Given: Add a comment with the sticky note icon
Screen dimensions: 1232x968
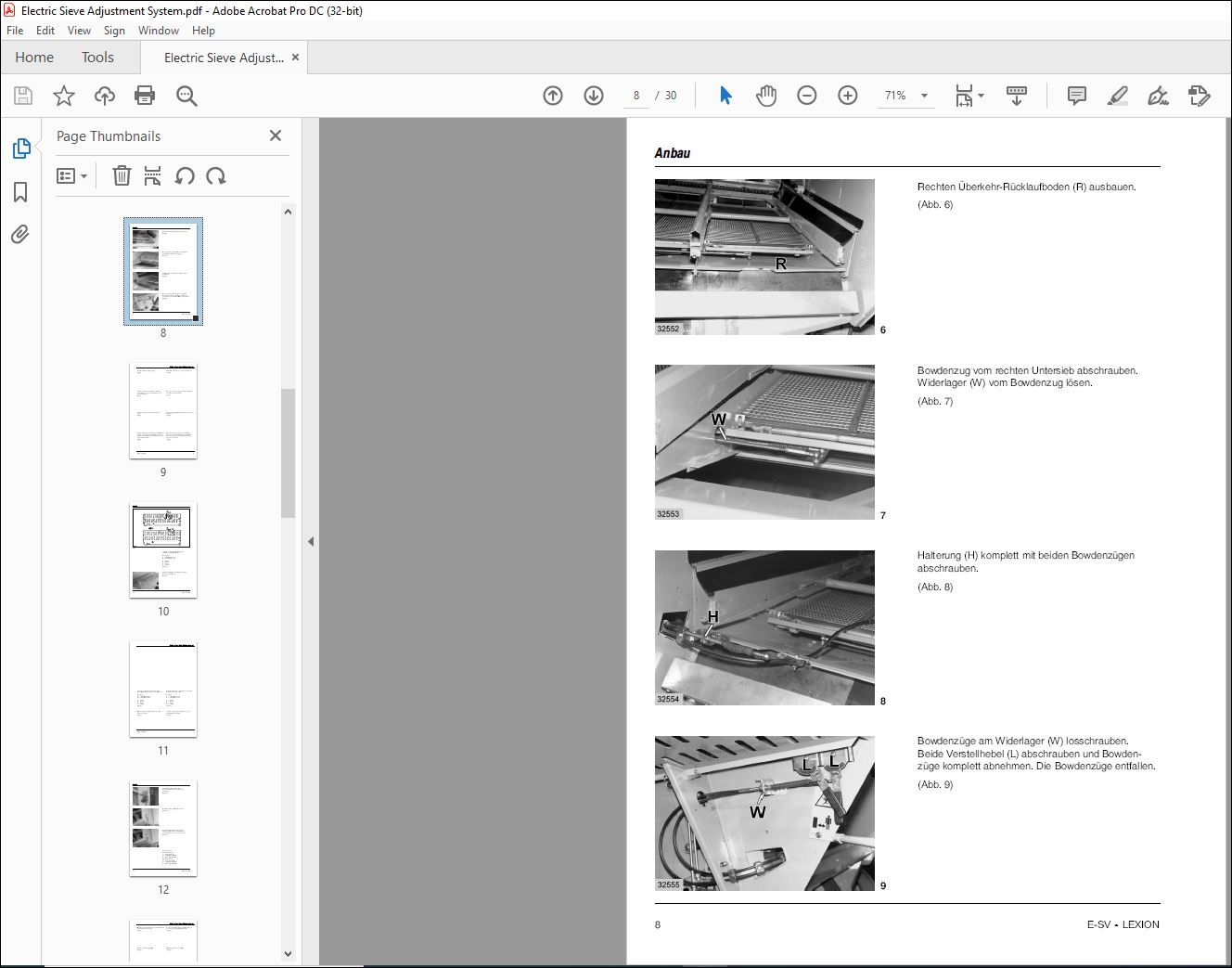Looking at the screenshot, I should pos(1077,96).
